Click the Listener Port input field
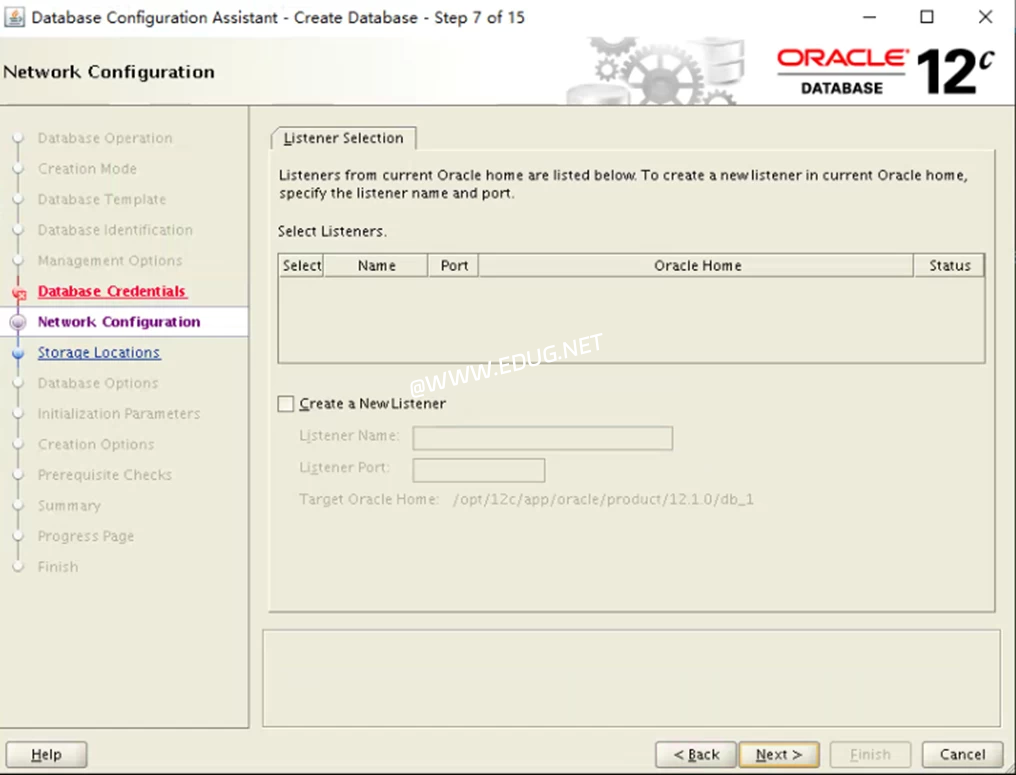Image resolution: width=1016 pixels, height=775 pixels. coord(479,470)
